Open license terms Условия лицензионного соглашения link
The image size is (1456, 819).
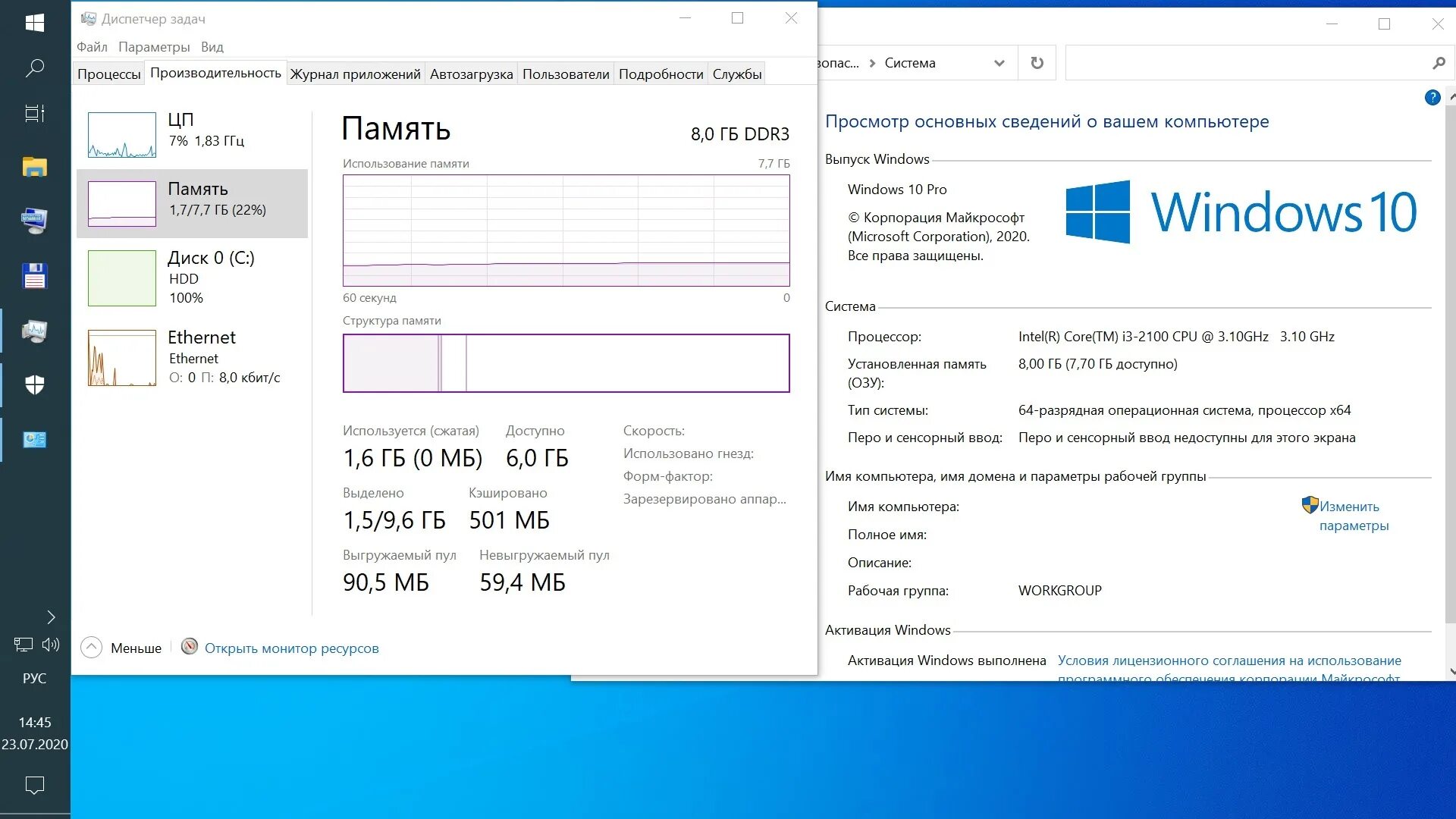click(x=1229, y=670)
